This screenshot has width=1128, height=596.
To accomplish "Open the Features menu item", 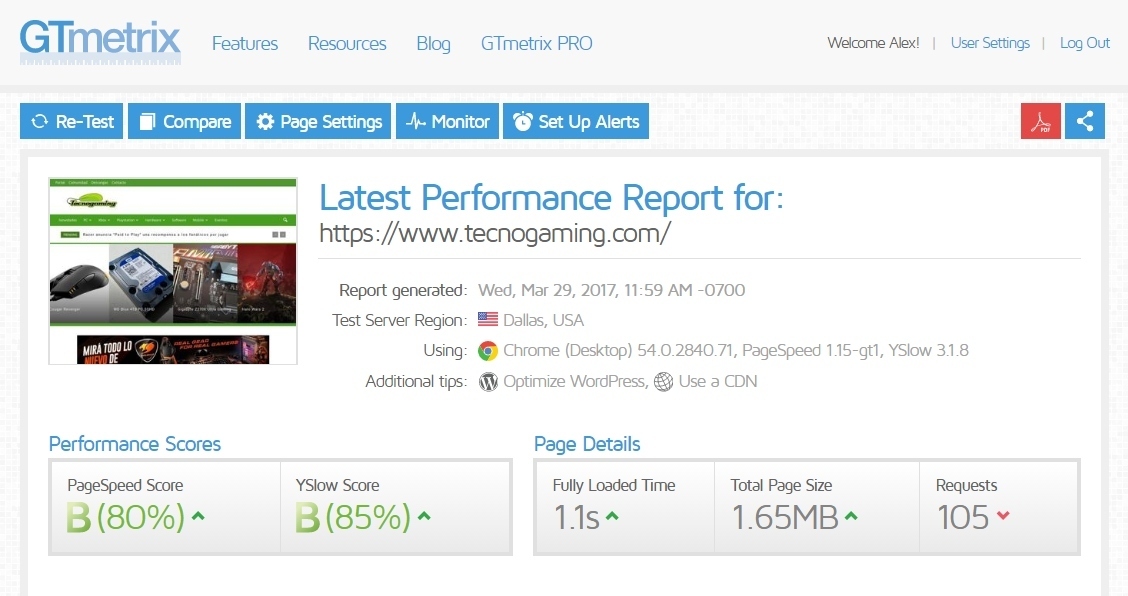I will 245,44.
